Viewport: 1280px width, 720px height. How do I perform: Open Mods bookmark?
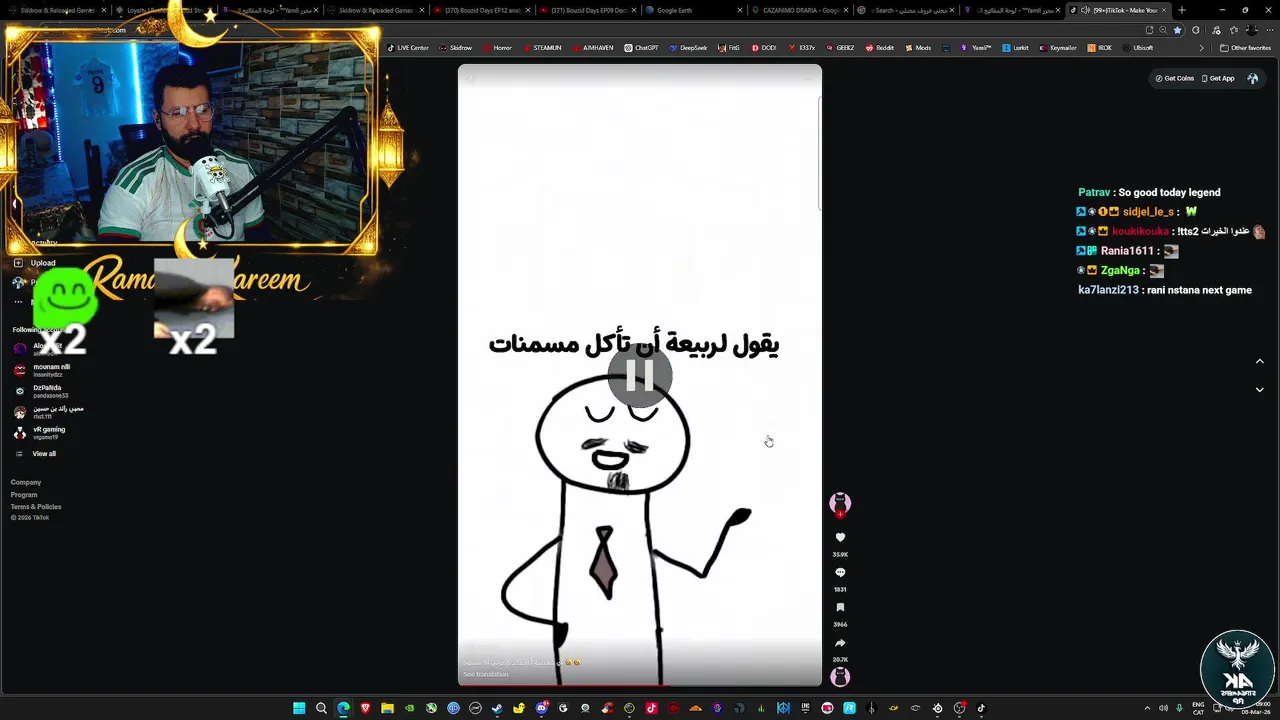coord(918,48)
